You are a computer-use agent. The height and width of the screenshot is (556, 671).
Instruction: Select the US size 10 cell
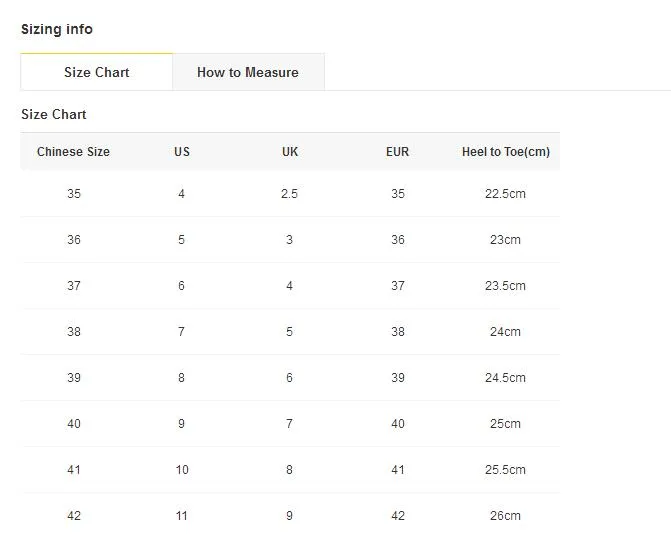click(182, 470)
